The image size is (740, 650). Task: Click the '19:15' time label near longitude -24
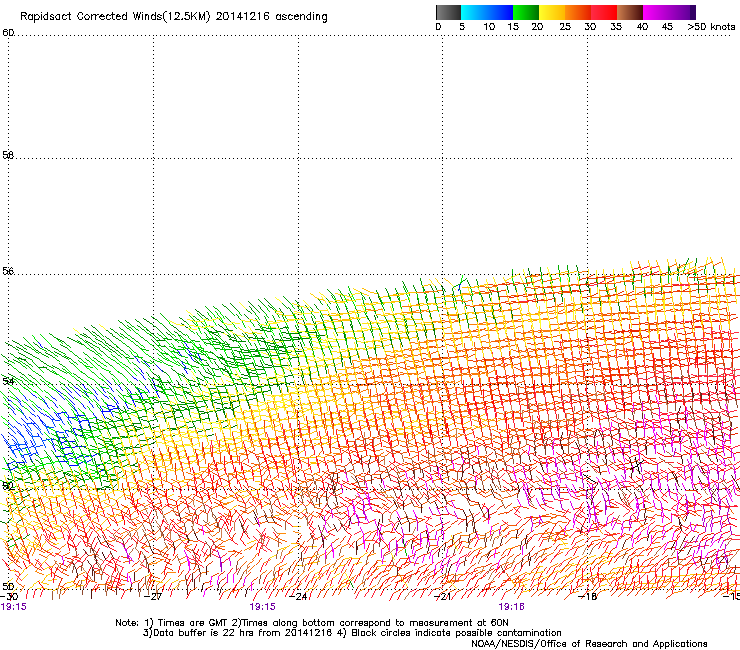pyautogui.click(x=262, y=607)
